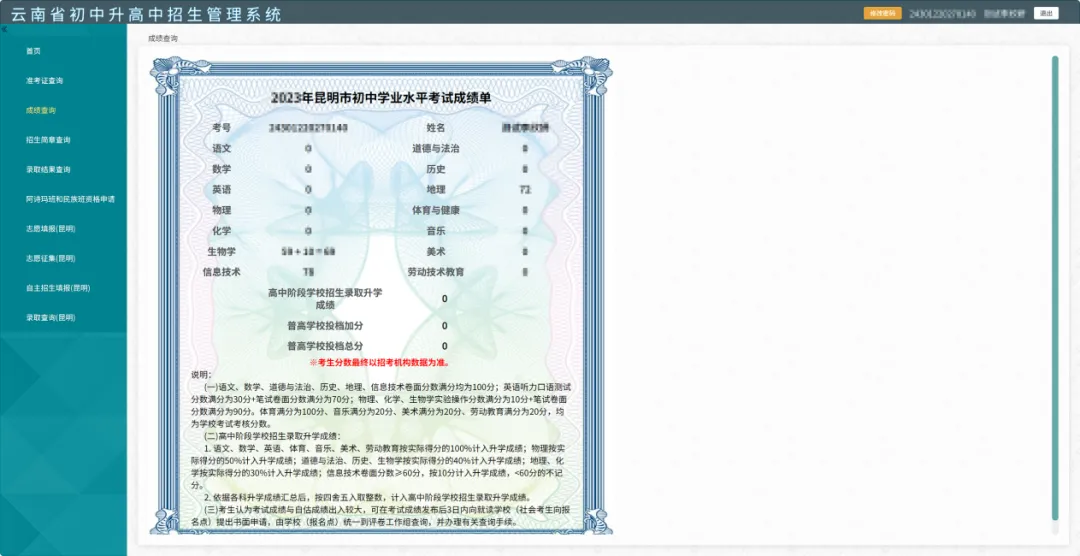Image resolution: width=1080 pixels, height=556 pixels.
Task: Click the 信息技术 subject label
Action: [222, 272]
